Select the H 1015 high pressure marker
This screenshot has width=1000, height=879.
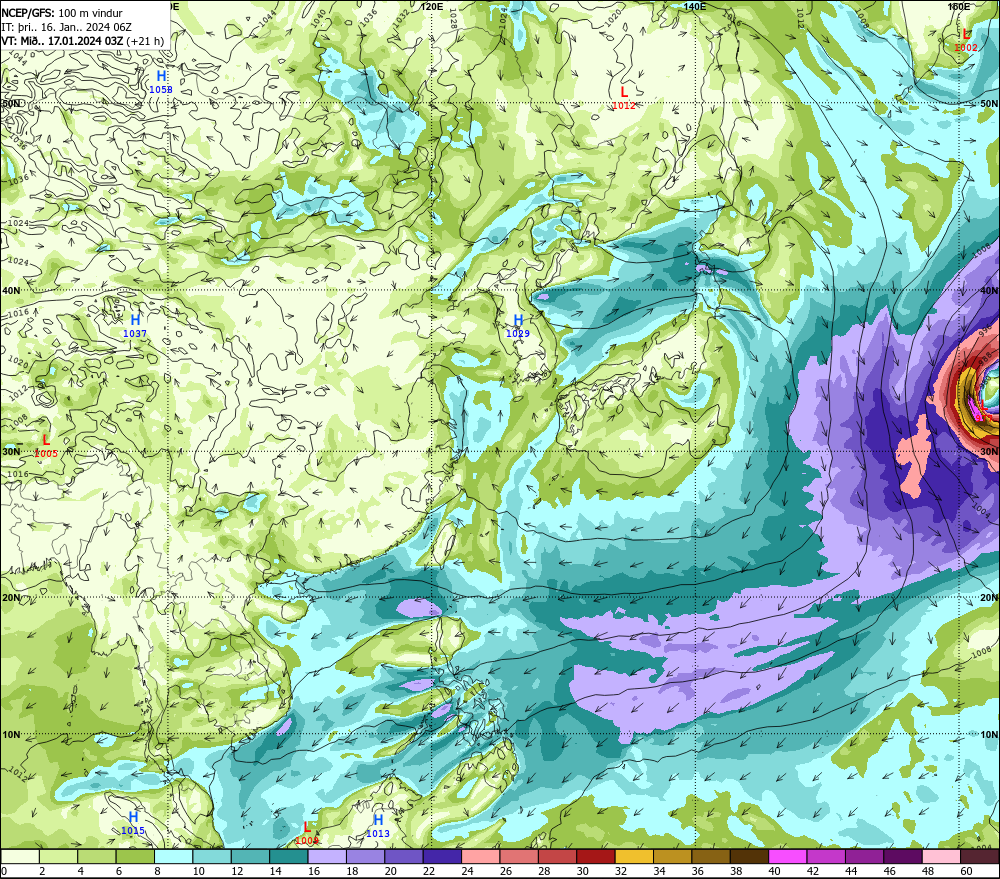coord(133,822)
